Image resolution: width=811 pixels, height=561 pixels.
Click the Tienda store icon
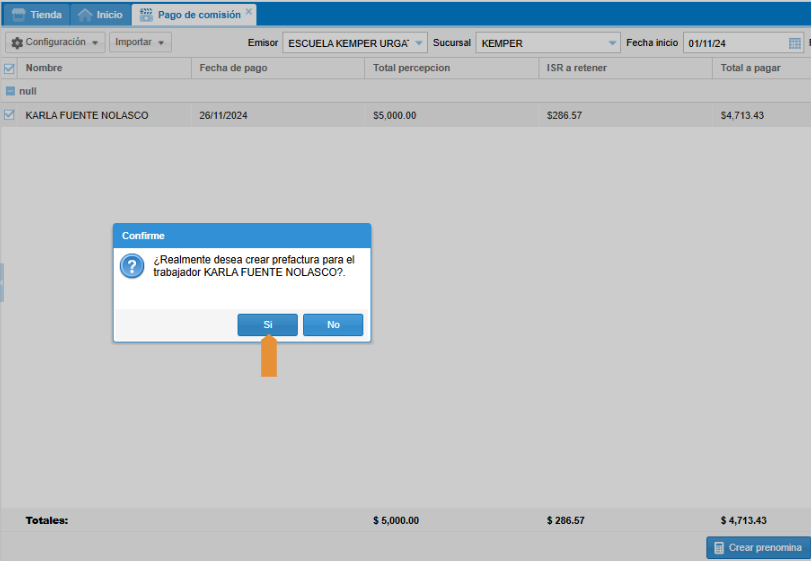[18, 15]
